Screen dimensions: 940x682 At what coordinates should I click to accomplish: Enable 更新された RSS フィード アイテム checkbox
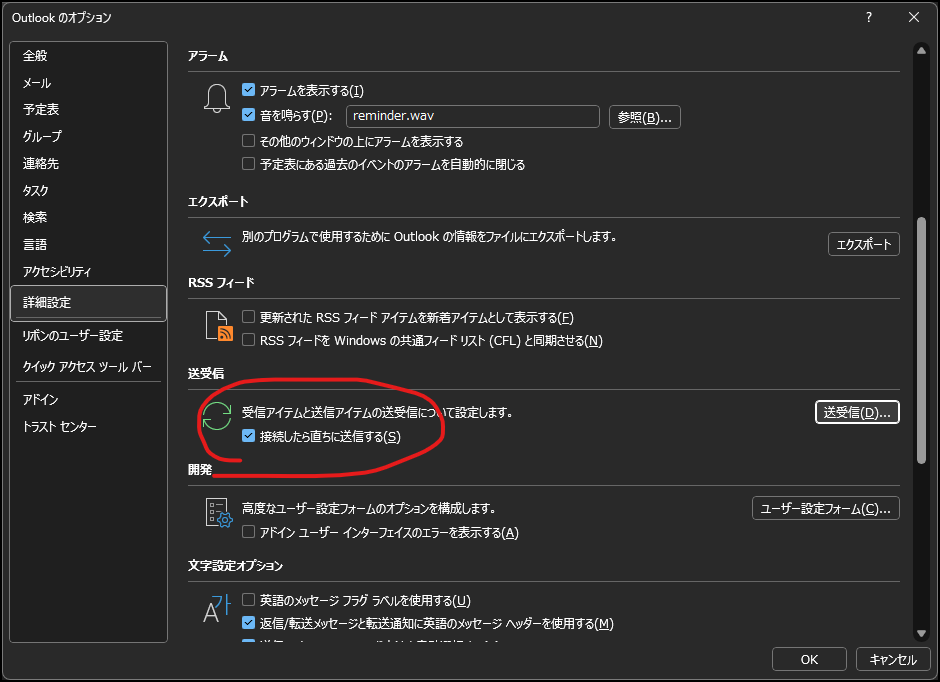248,316
